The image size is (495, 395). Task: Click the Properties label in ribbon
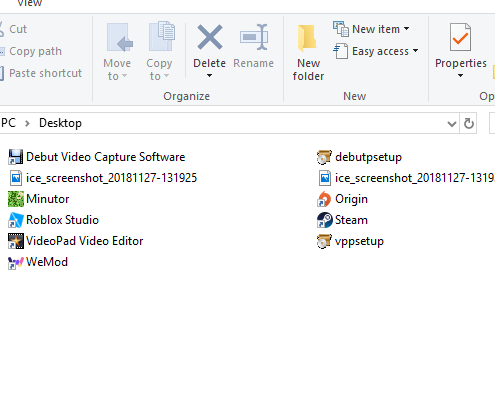click(x=461, y=63)
